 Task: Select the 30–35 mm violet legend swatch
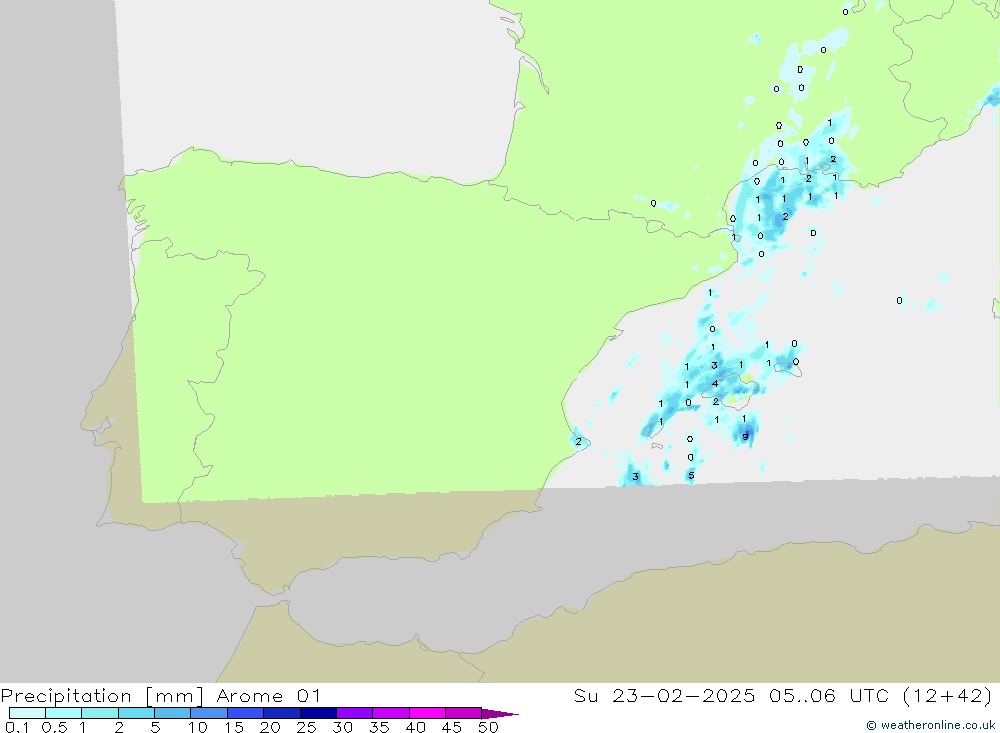pos(355,713)
